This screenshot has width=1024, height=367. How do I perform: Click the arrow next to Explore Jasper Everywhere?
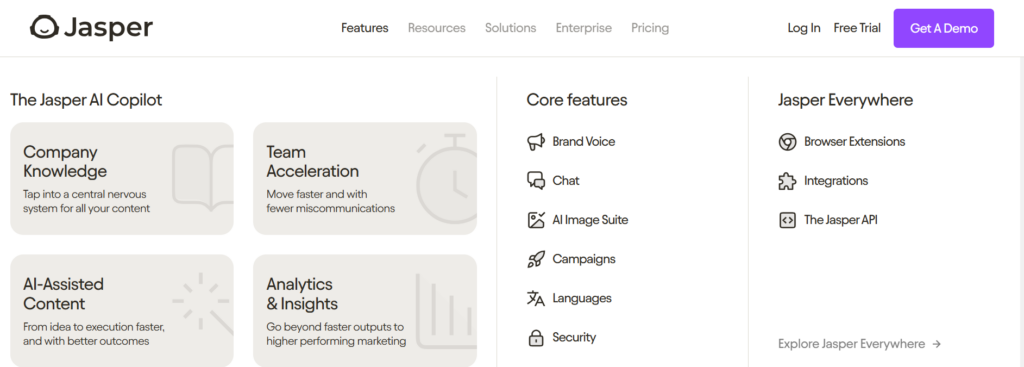[936, 344]
